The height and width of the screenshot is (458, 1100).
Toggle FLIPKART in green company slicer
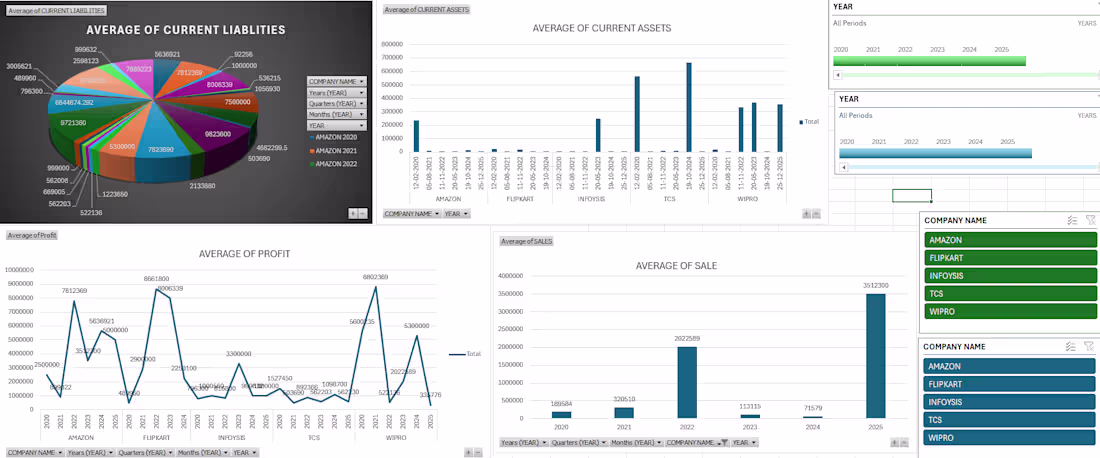(x=1010, y=257)
